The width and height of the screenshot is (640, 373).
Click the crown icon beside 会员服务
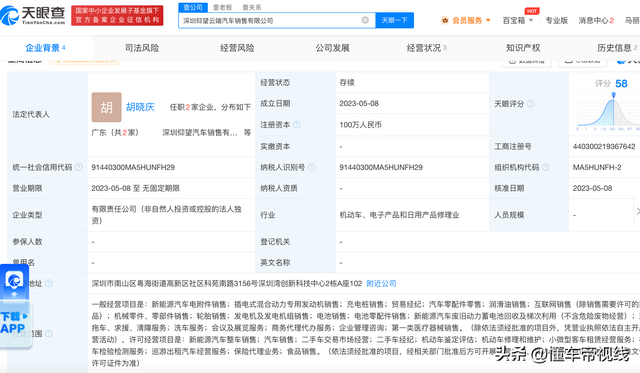[445, 20]
